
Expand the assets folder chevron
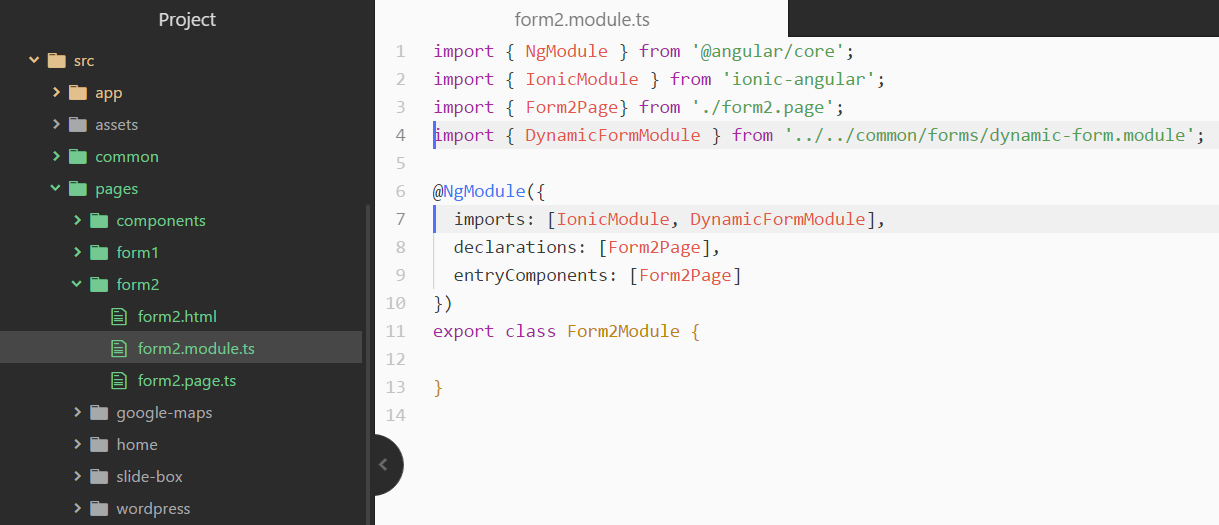pyautogui.click(x=56, y=125)
